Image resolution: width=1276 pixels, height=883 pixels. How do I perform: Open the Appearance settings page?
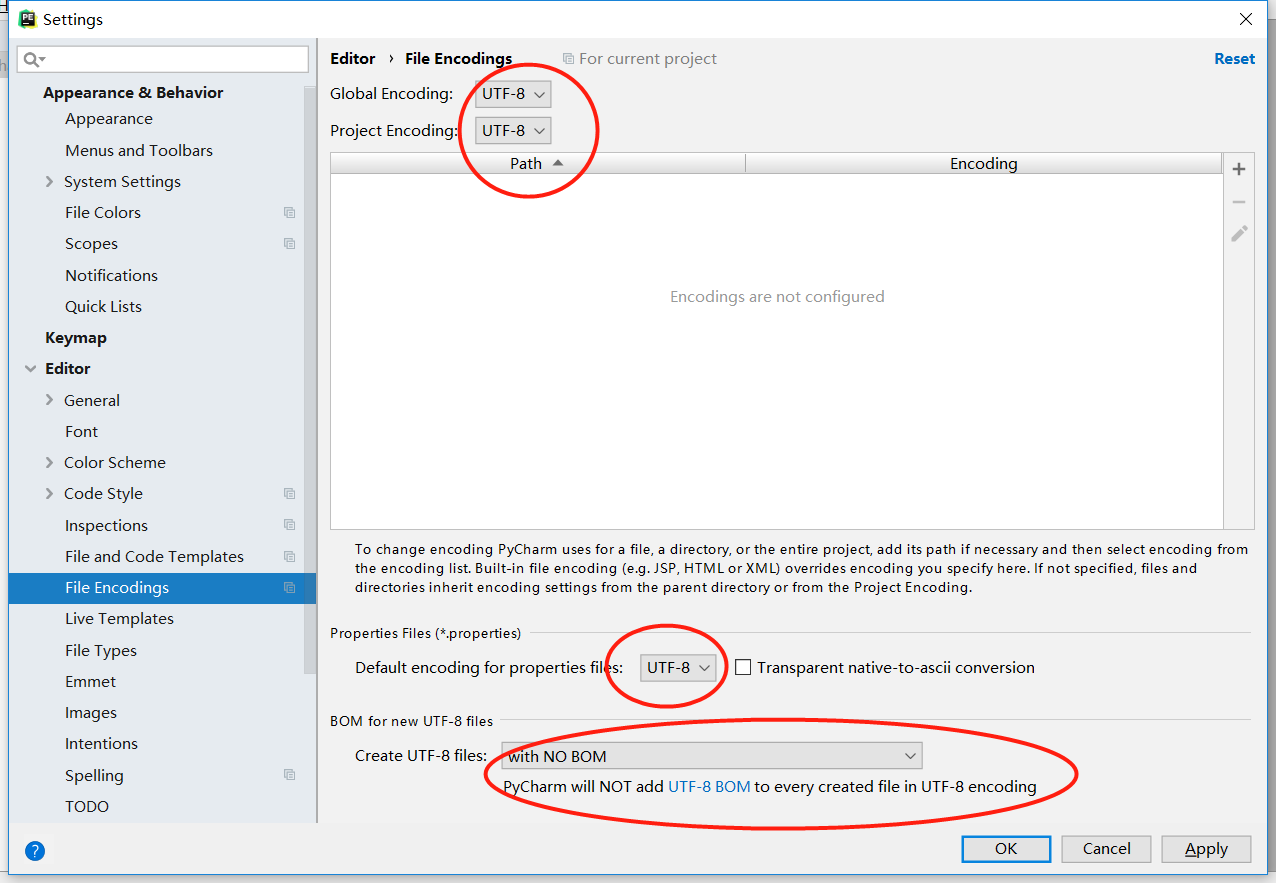[x=109, y=119]
